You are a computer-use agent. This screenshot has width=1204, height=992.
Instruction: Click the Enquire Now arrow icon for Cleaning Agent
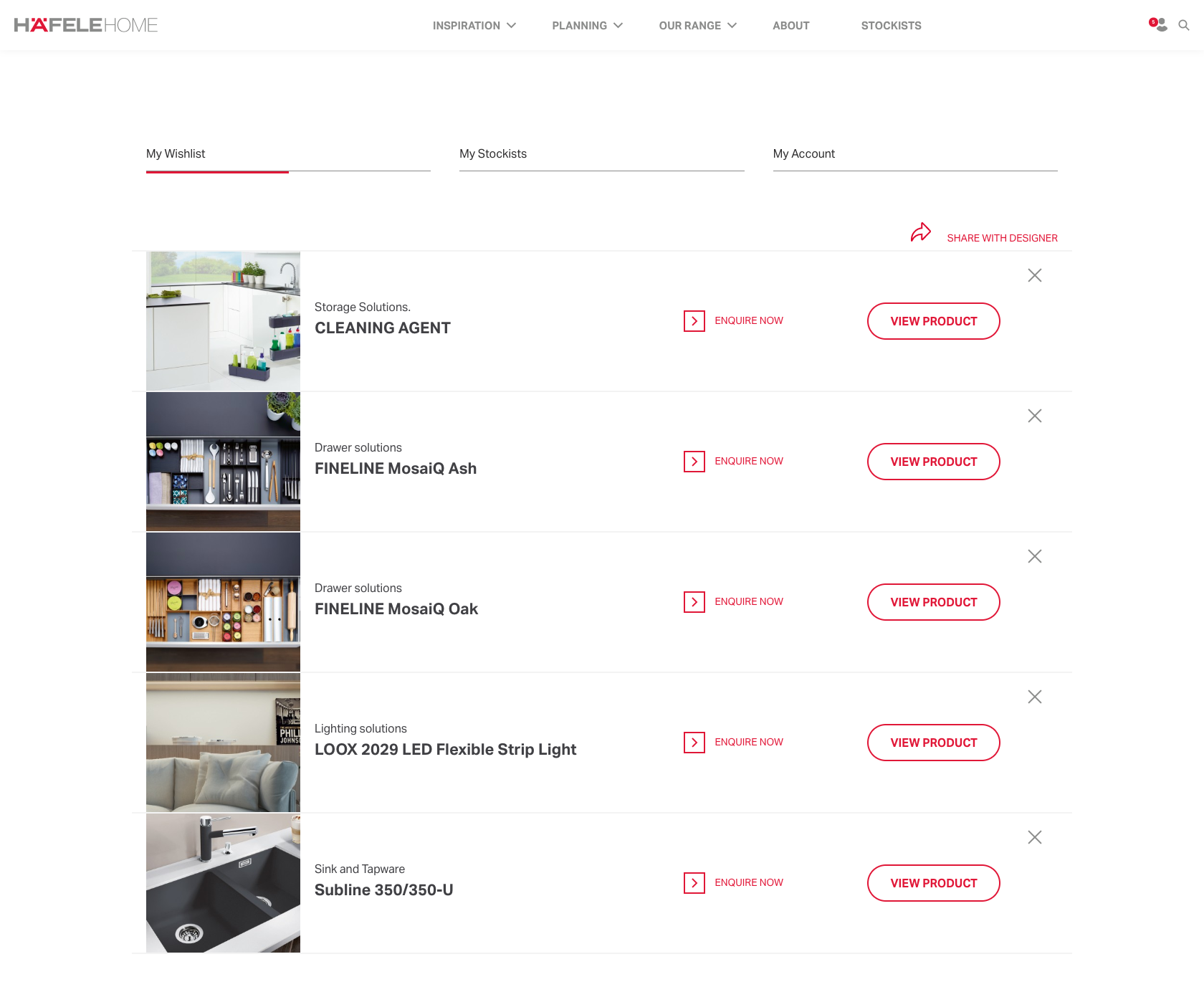pyautogui.click(x=694, y=321)
